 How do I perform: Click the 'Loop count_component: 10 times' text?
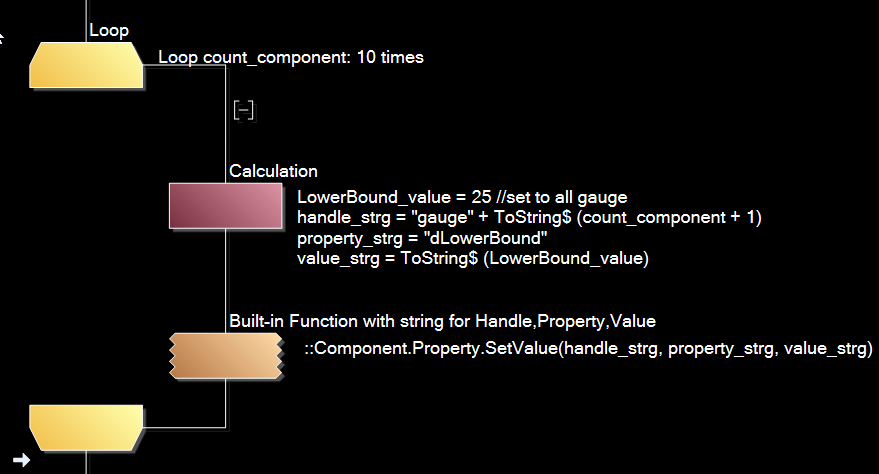click(x=291, y=57)
